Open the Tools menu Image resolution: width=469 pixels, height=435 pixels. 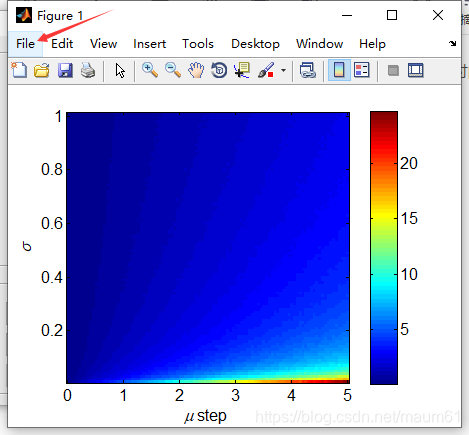coord(198,44)
